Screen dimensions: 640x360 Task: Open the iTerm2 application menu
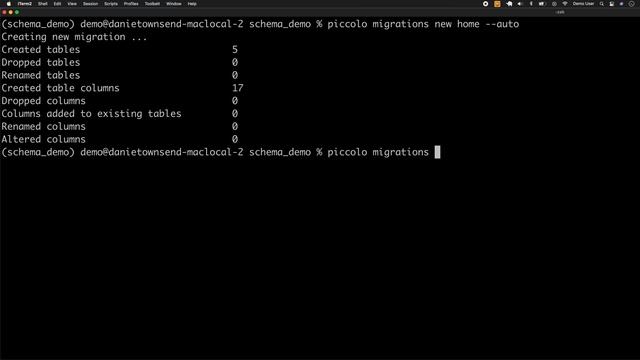pos(24,4)
